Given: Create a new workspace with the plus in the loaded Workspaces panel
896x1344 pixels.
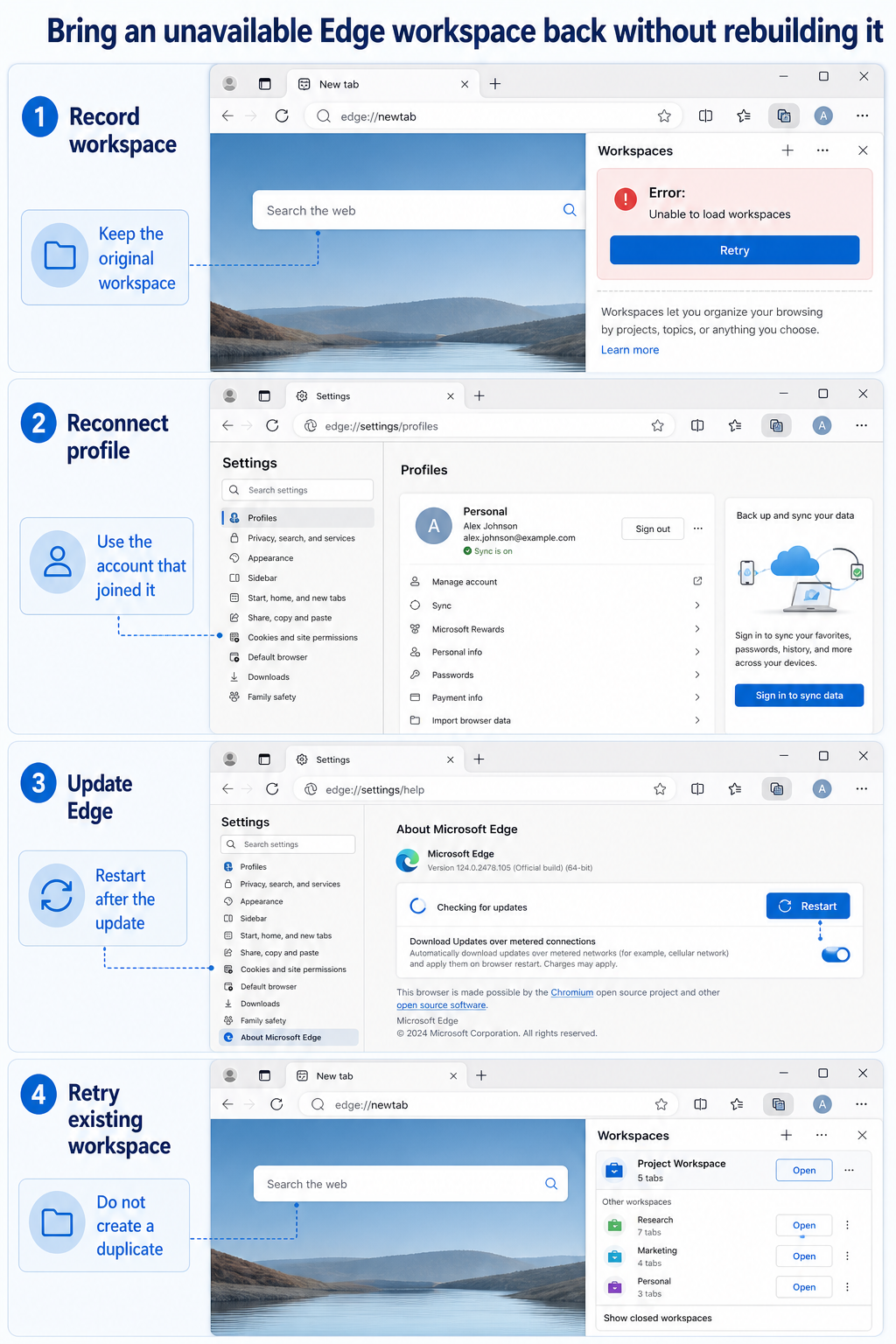Looking at the screenshot, I should click(x=787, y=1135).
